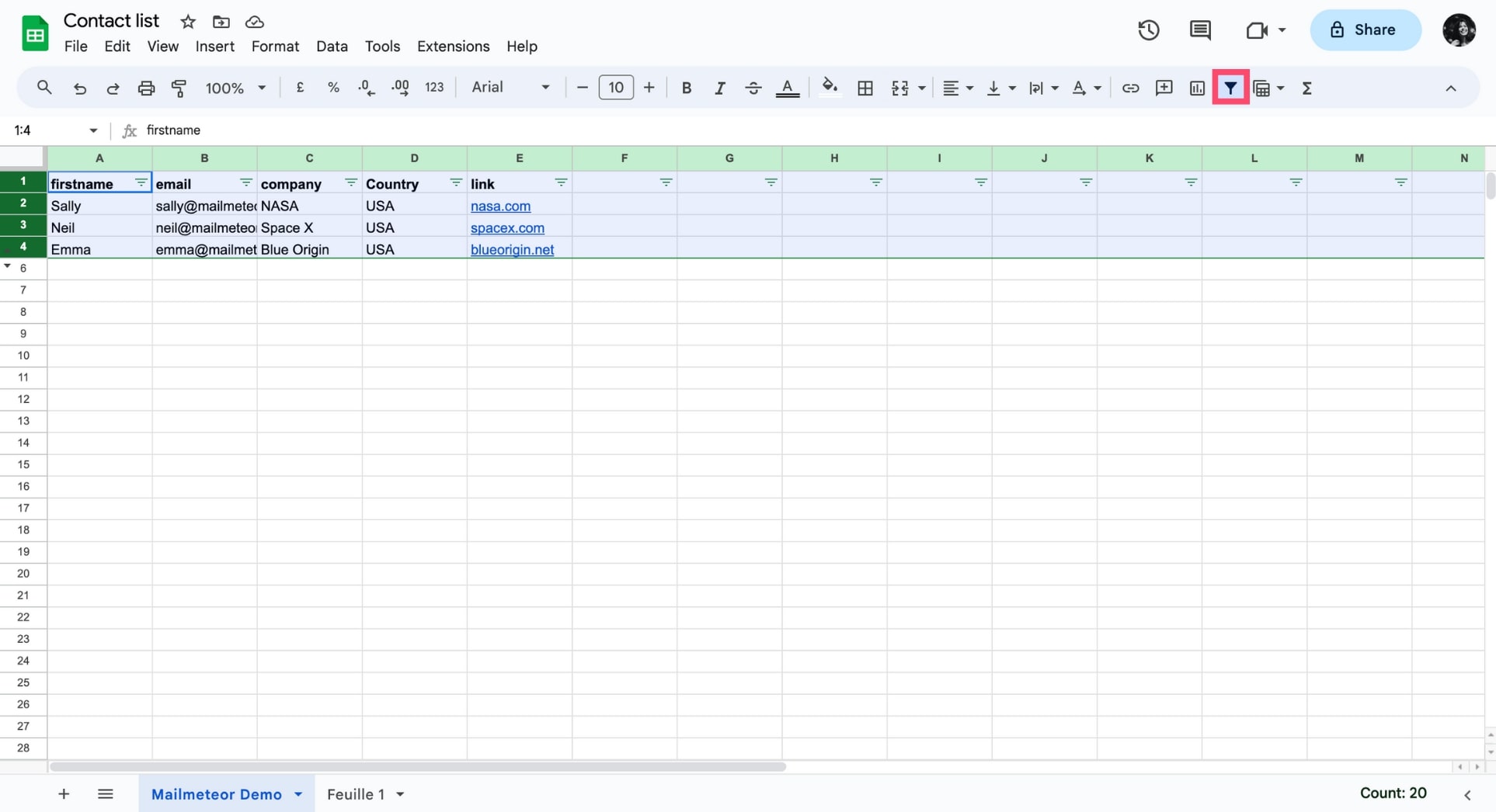Viewport: 1496px width, 812px height.
Task: Open link column filter menu
Action: [561, 182]
